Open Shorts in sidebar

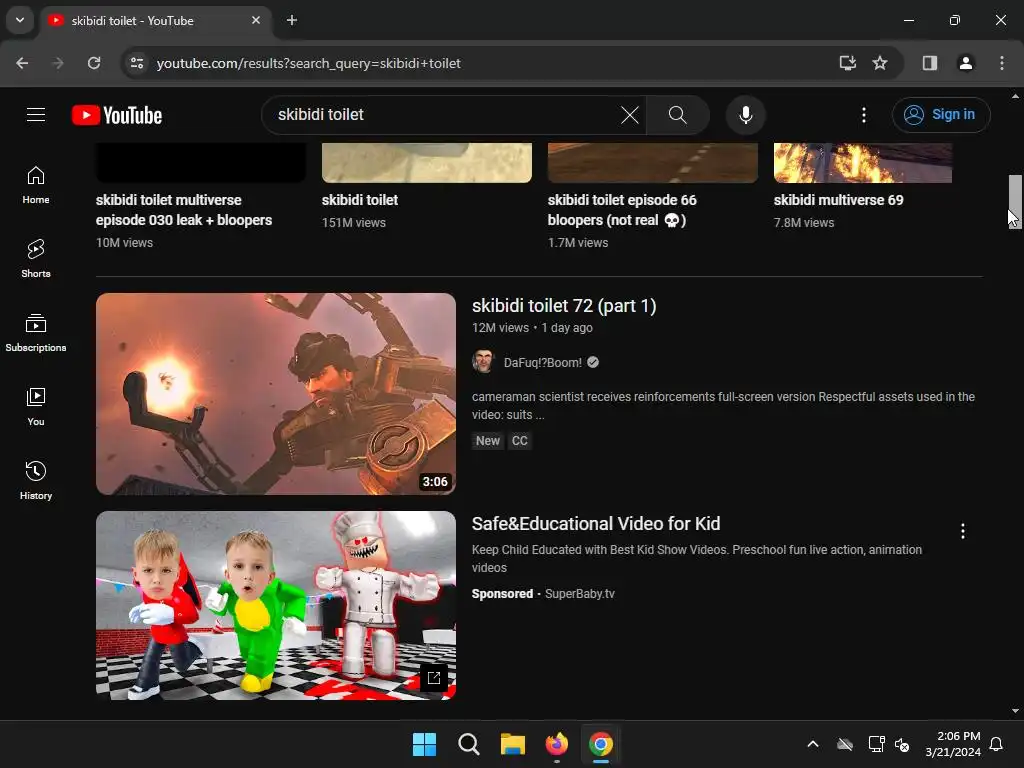(36, 259)
